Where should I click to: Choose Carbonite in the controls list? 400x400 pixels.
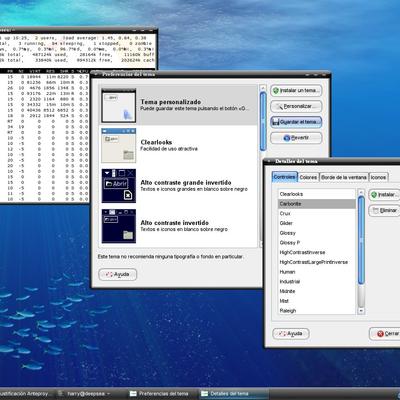click(x=317, y=204)
